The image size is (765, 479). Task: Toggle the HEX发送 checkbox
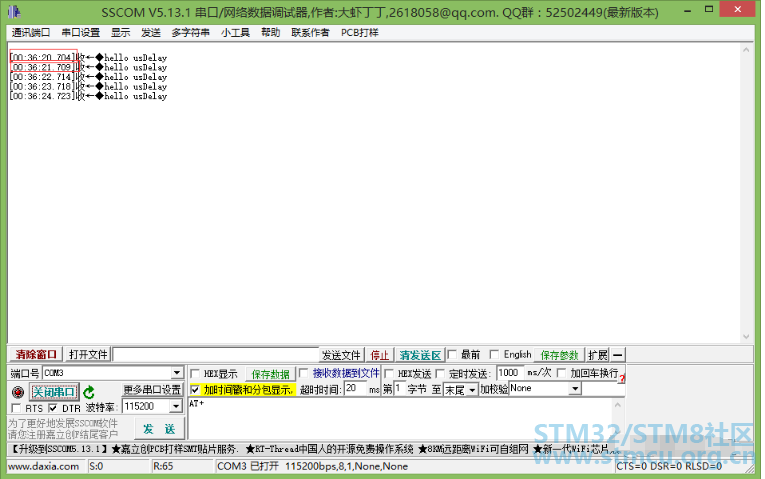coord(389,374)
